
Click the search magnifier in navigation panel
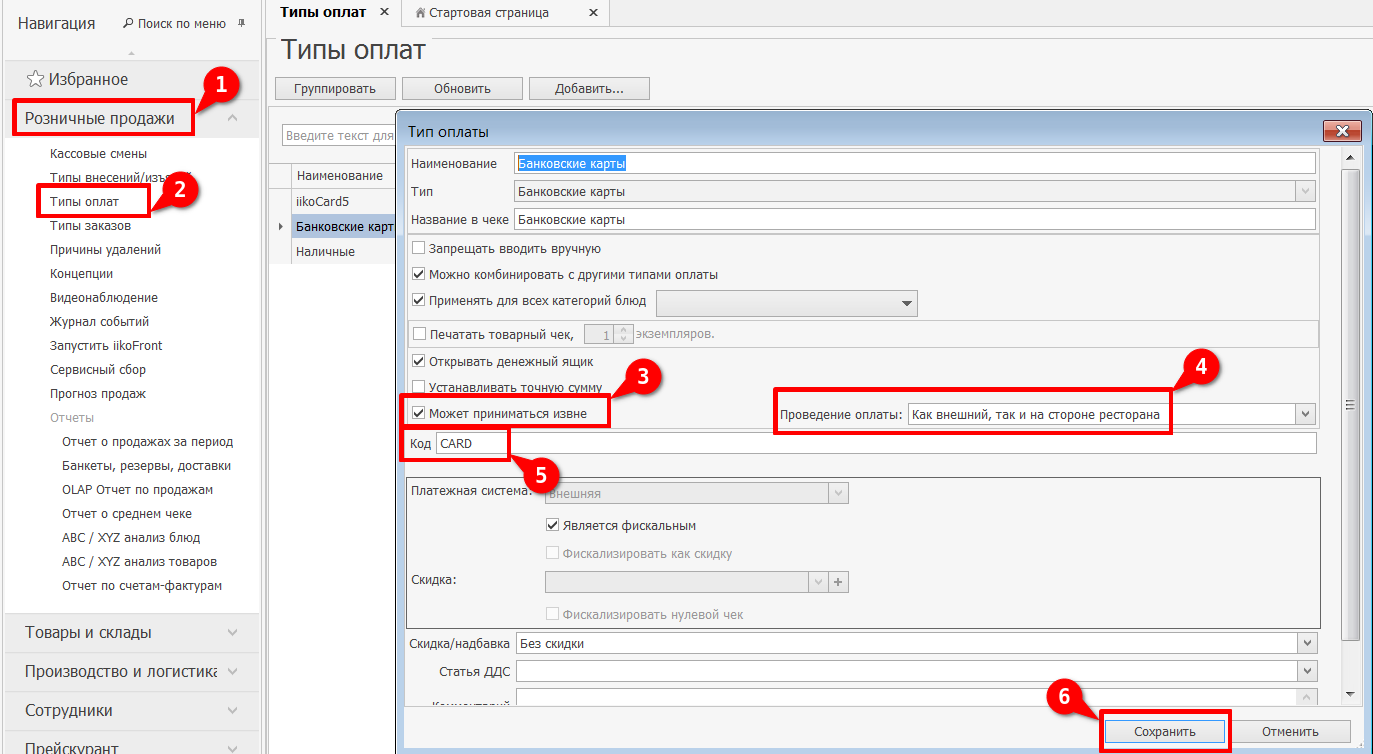tap(128, 22)
